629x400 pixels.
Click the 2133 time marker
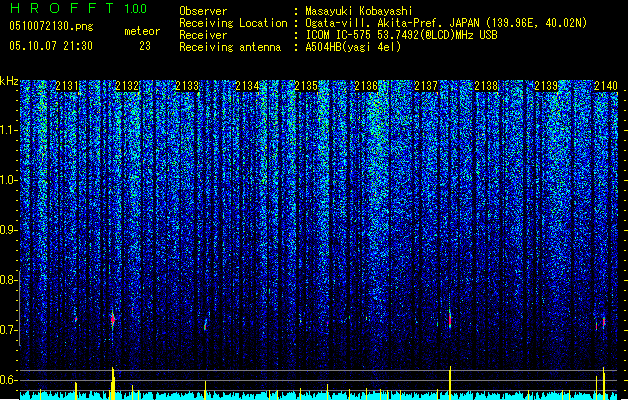coord(187,86)
